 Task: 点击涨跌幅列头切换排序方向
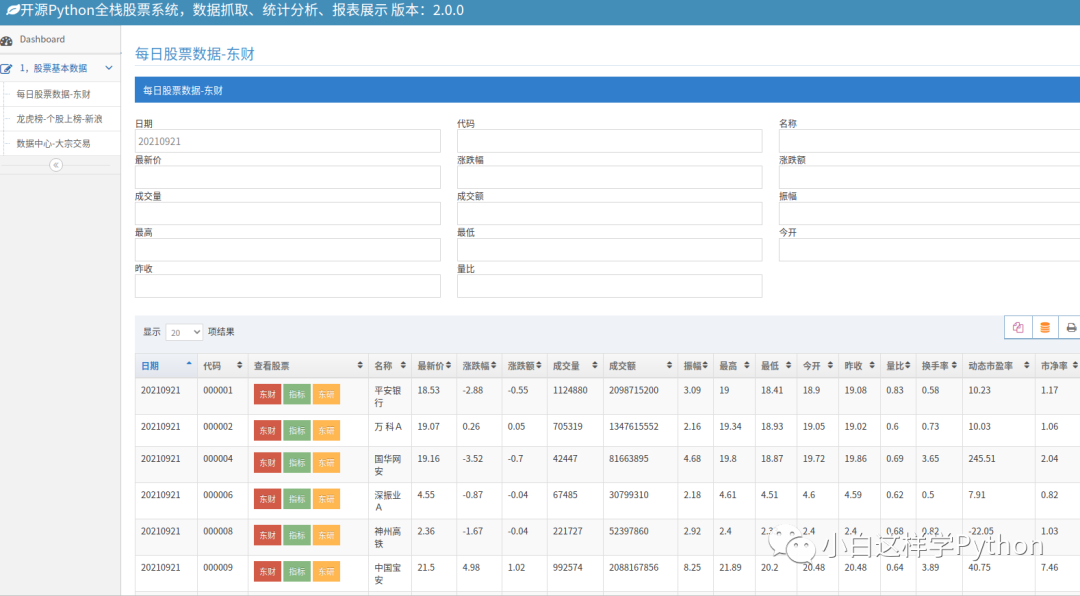click(x=492, y=365)
